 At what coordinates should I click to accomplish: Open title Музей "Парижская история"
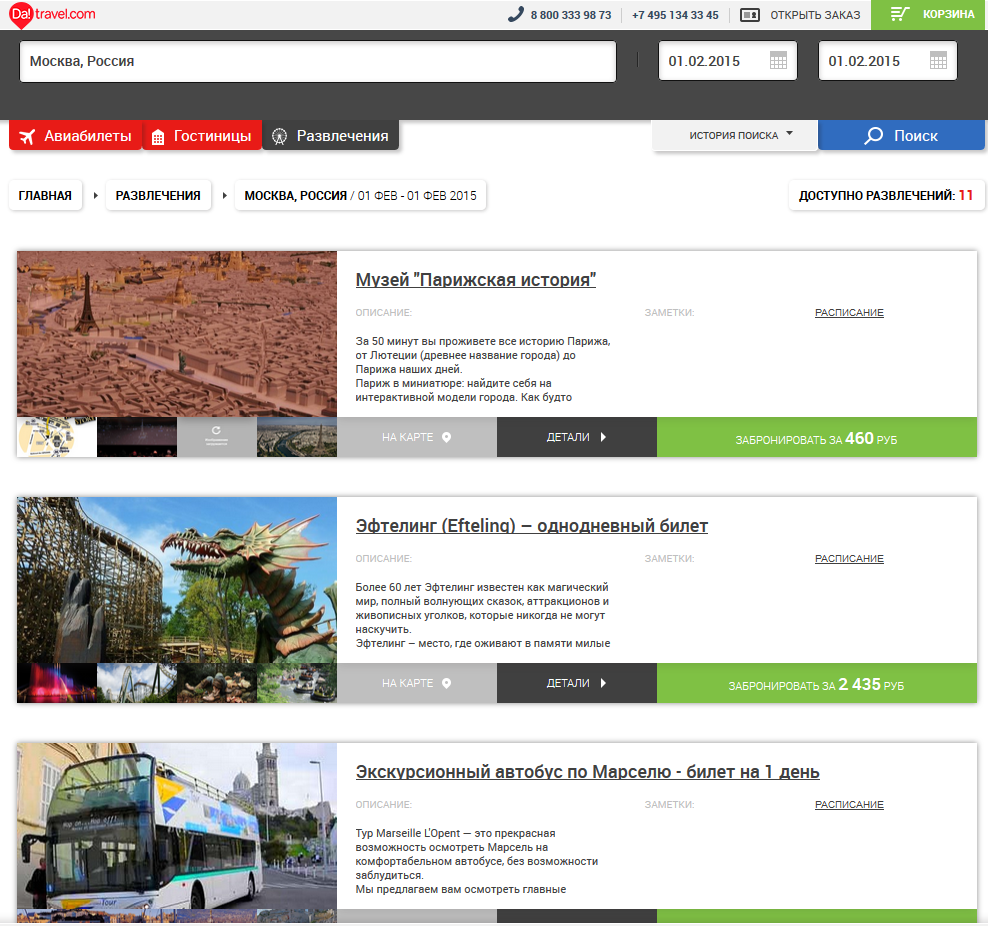[x=476, y=280]
